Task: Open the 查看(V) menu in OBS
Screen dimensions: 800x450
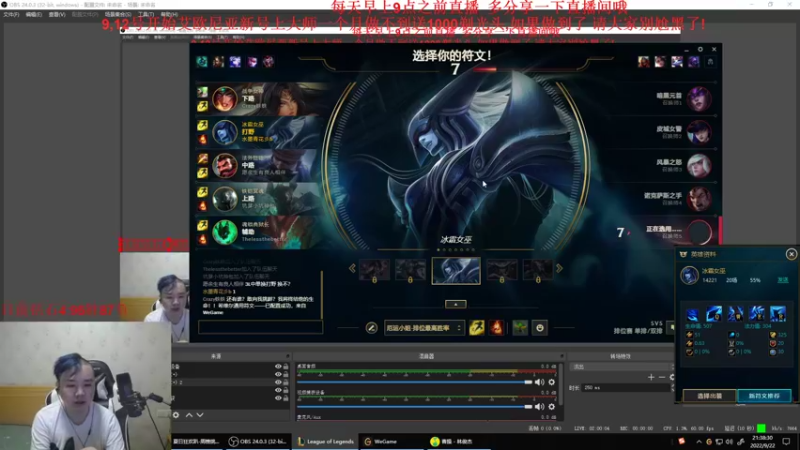Action: 57,14
